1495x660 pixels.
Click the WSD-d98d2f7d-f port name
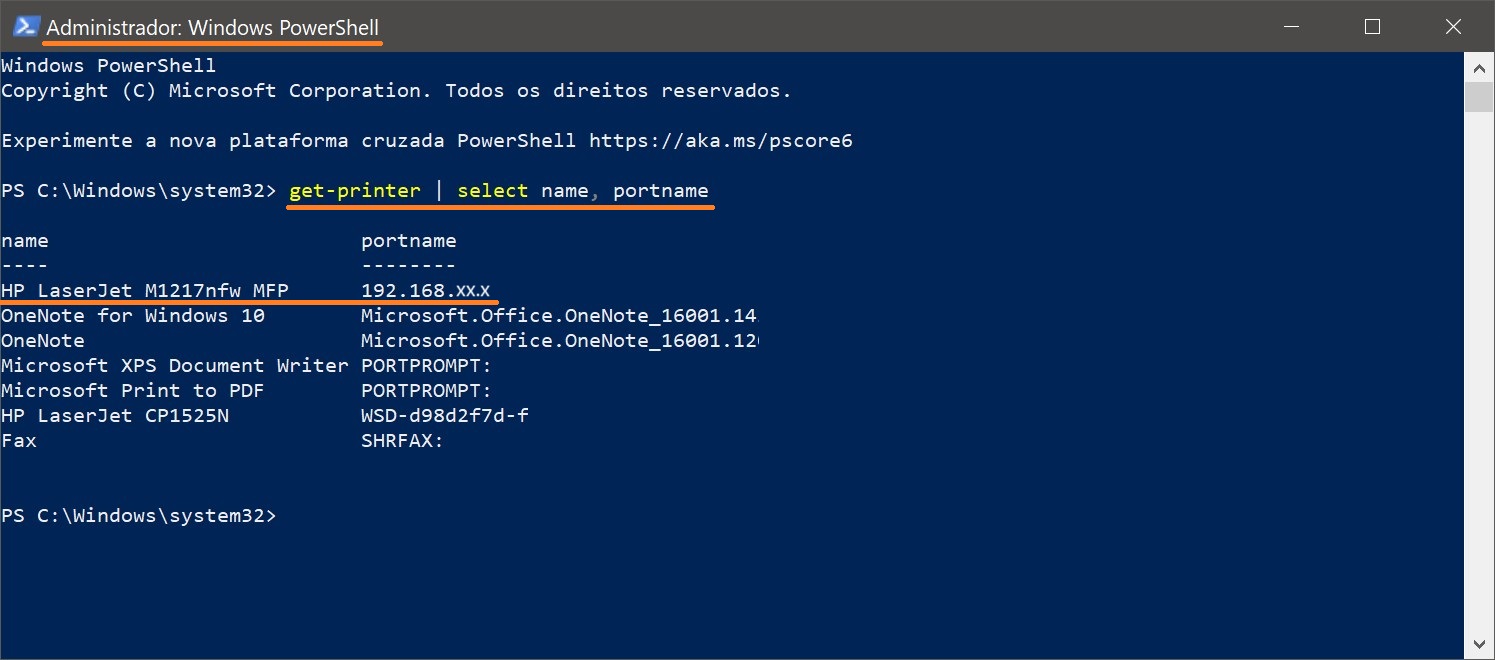point(445,416)
